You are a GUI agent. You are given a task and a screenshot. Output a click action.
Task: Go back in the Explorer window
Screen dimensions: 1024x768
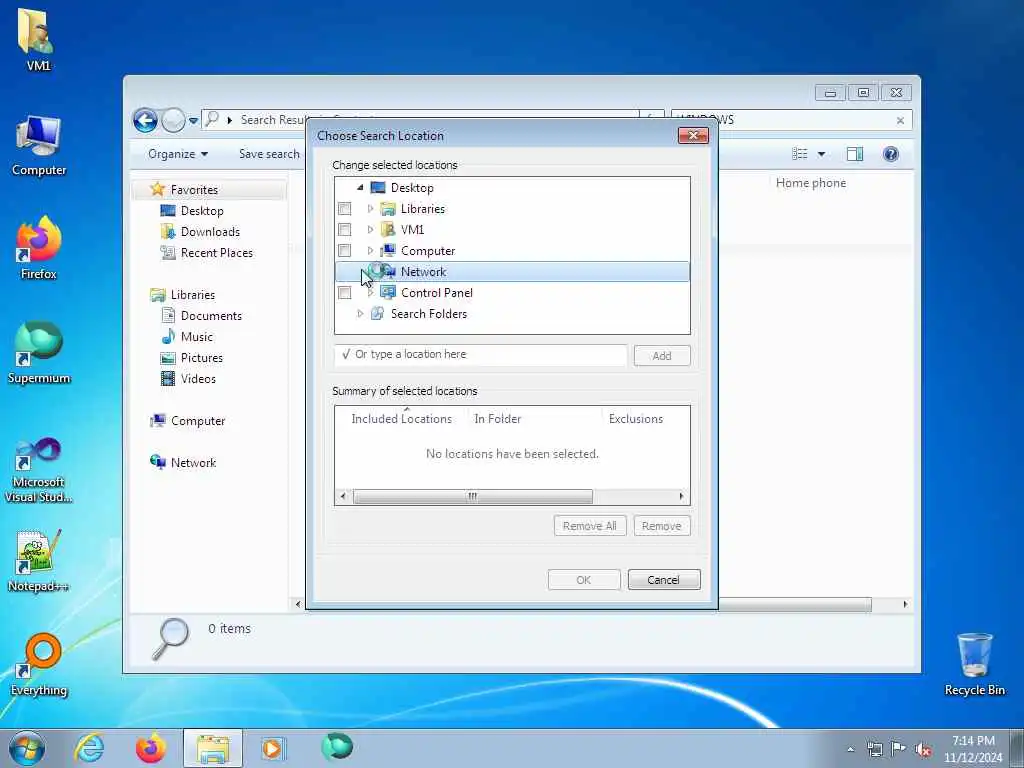[145, 120]
